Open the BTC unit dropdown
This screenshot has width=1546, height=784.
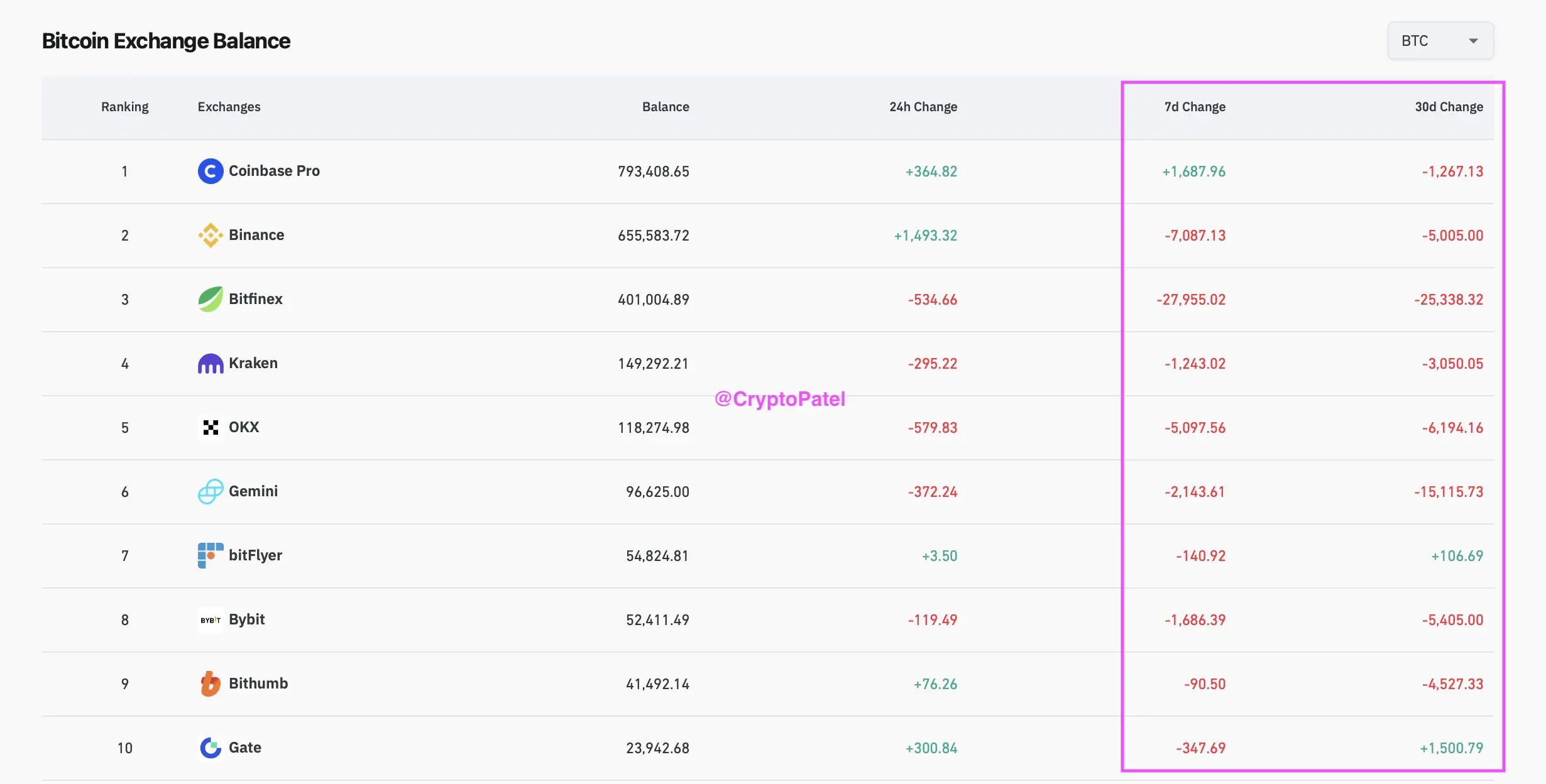coord(1439,41)
